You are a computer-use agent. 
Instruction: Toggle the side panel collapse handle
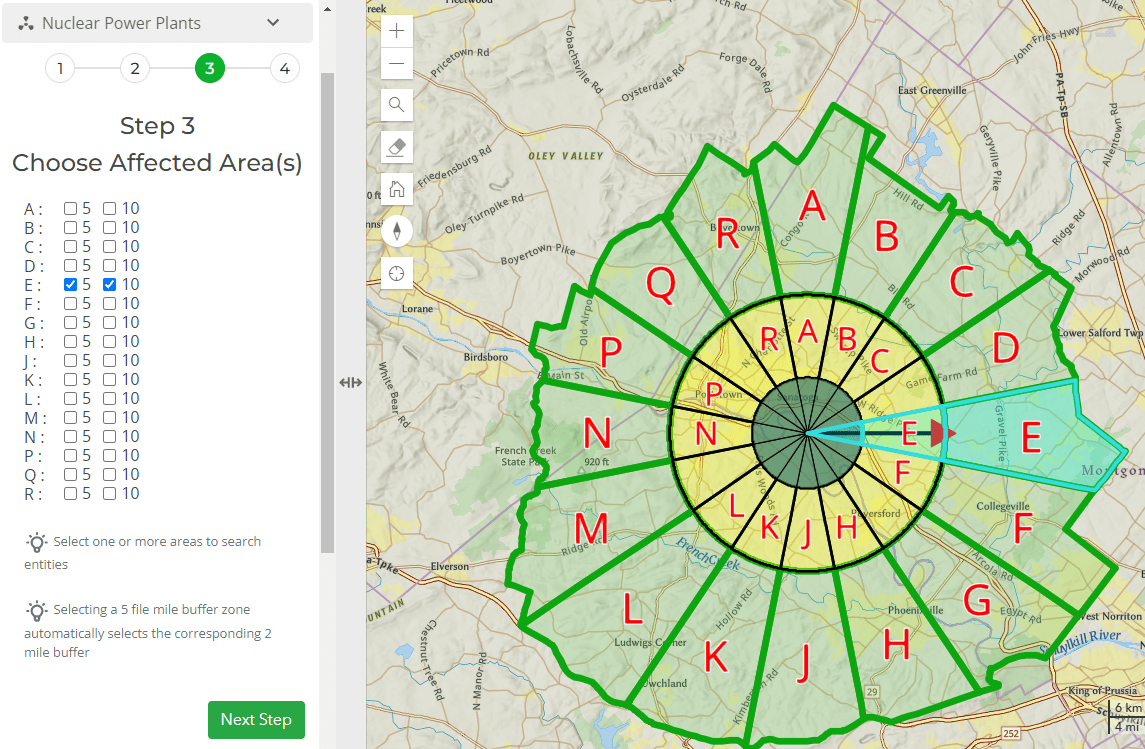pos(351,382)
